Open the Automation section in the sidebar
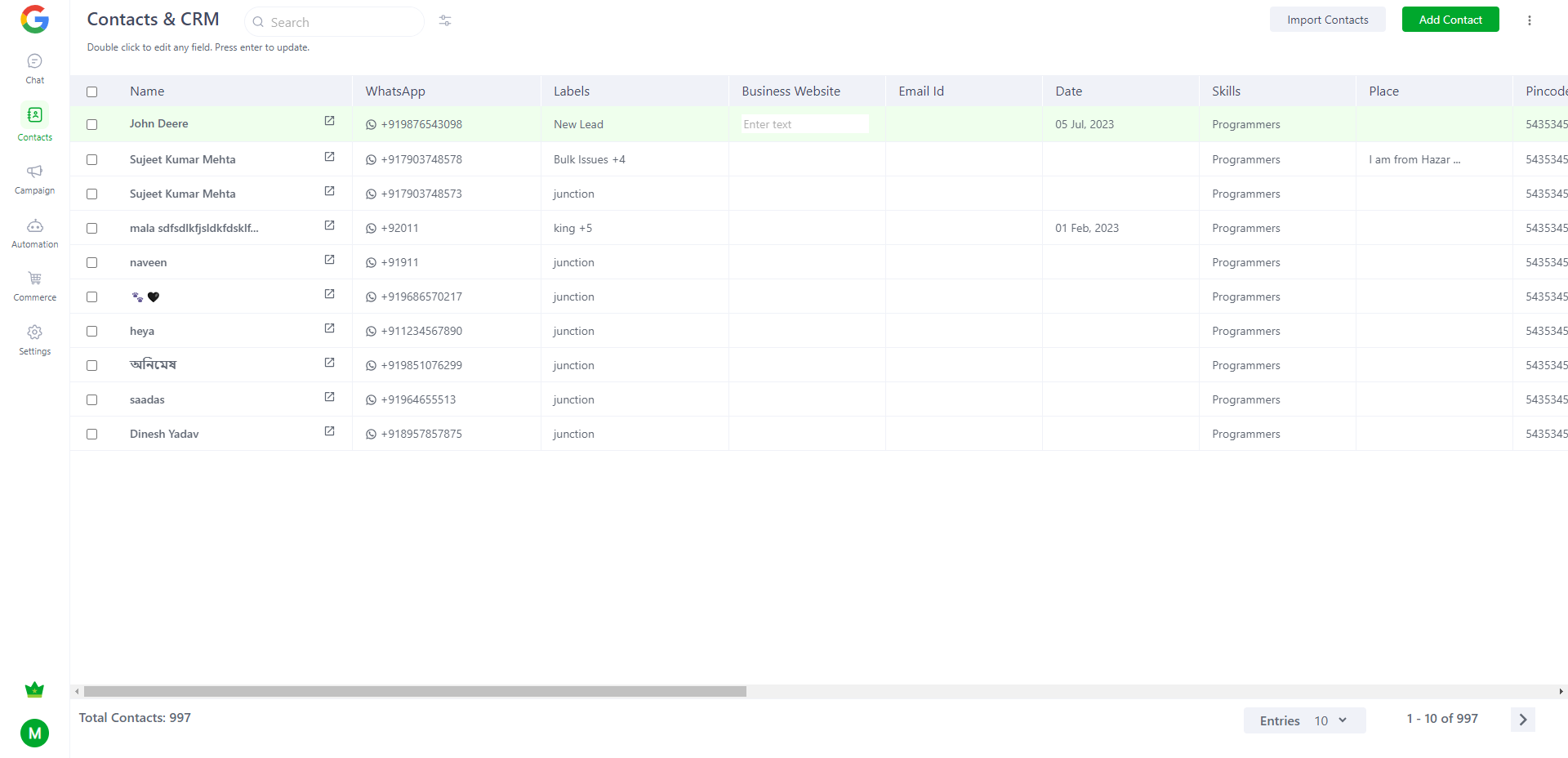This screenshot has width=1568, height=758. [x=34, y=231]
